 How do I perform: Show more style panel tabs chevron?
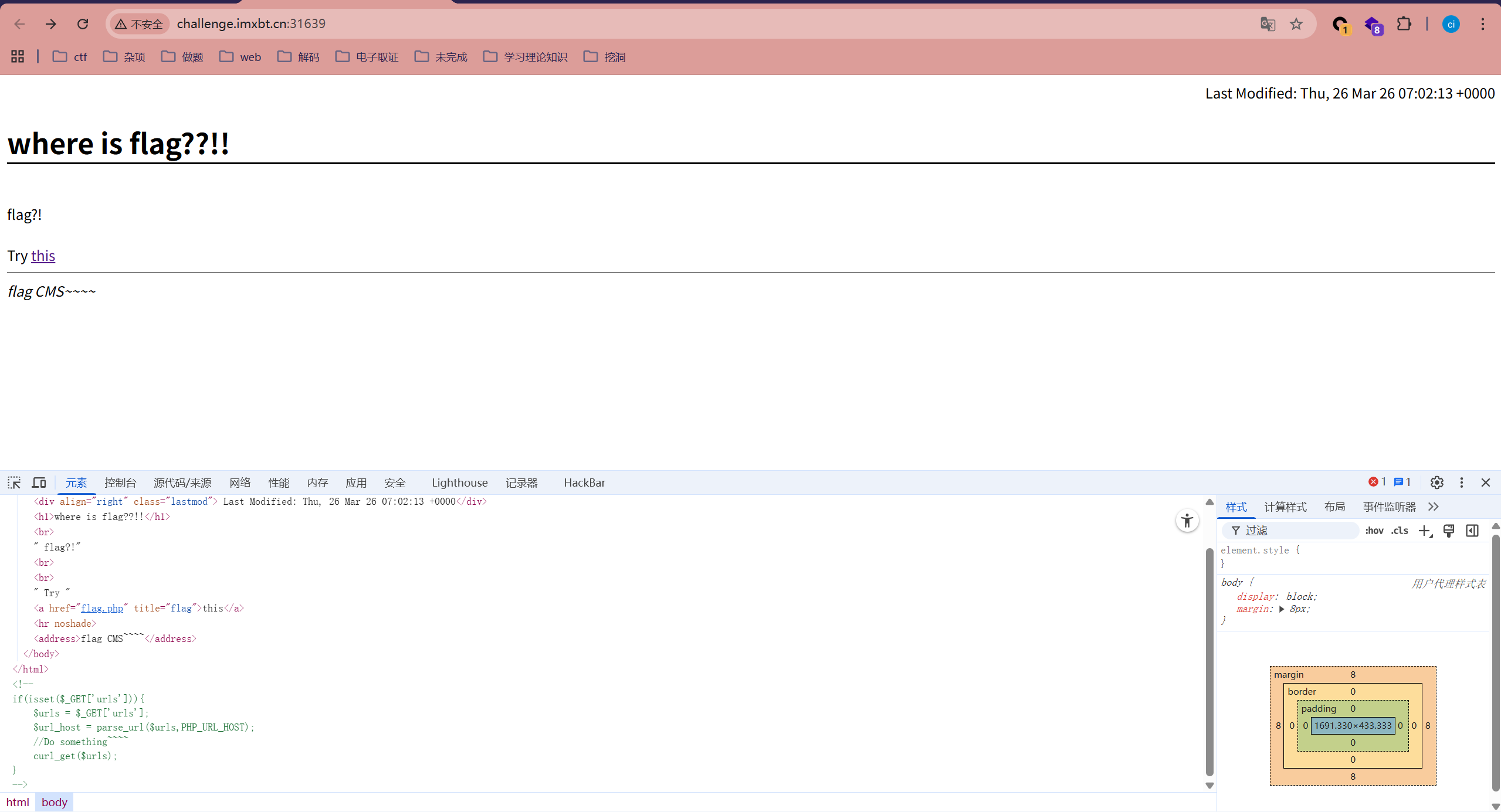point(1434,507)
